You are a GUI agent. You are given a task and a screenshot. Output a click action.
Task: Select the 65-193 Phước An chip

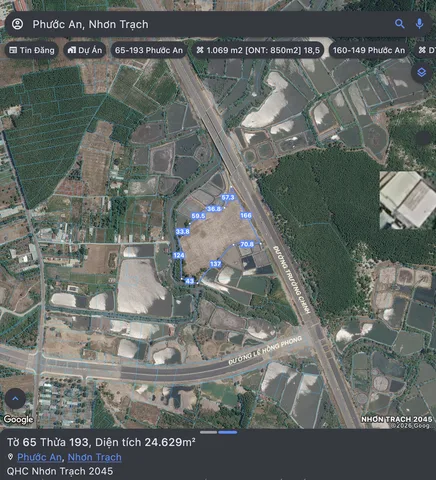click(x=149, y=50)
